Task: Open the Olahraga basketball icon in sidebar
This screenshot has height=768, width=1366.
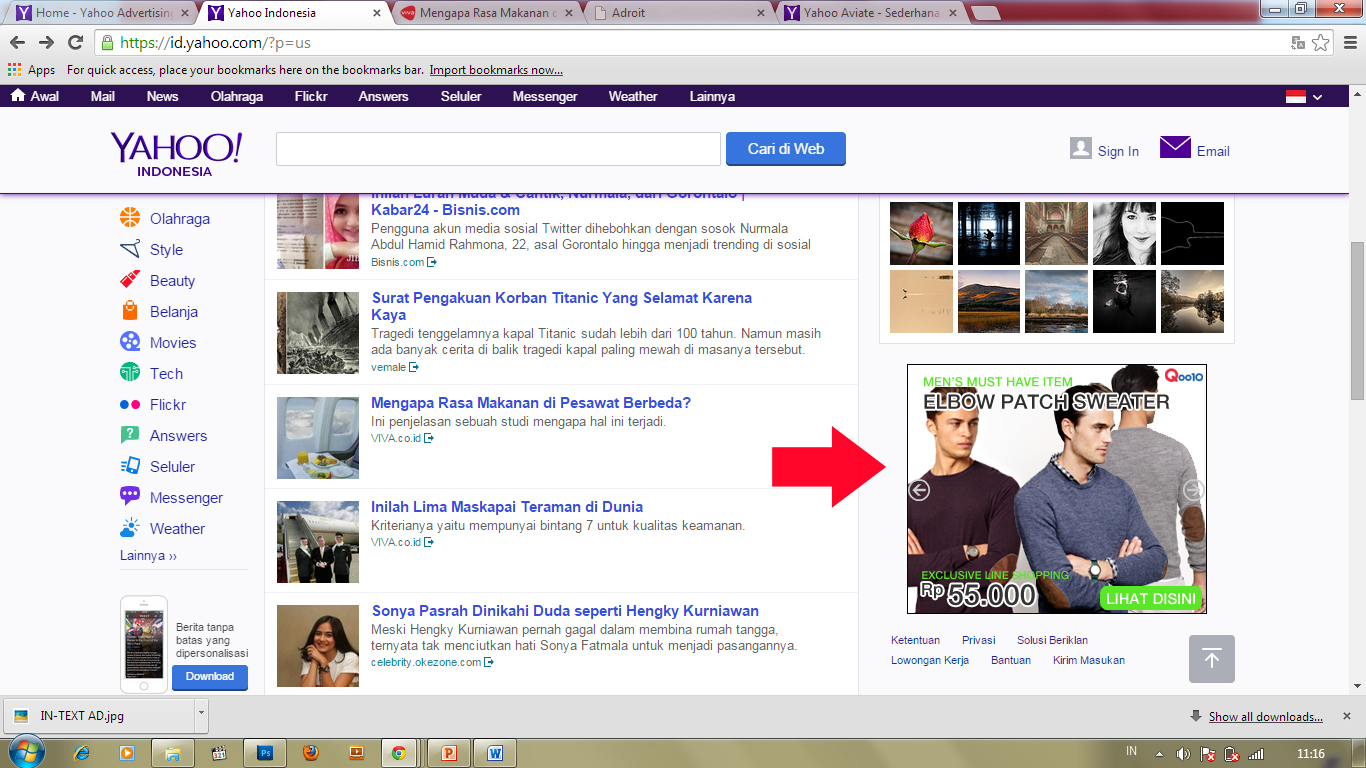Action: [x=130, y=218]
